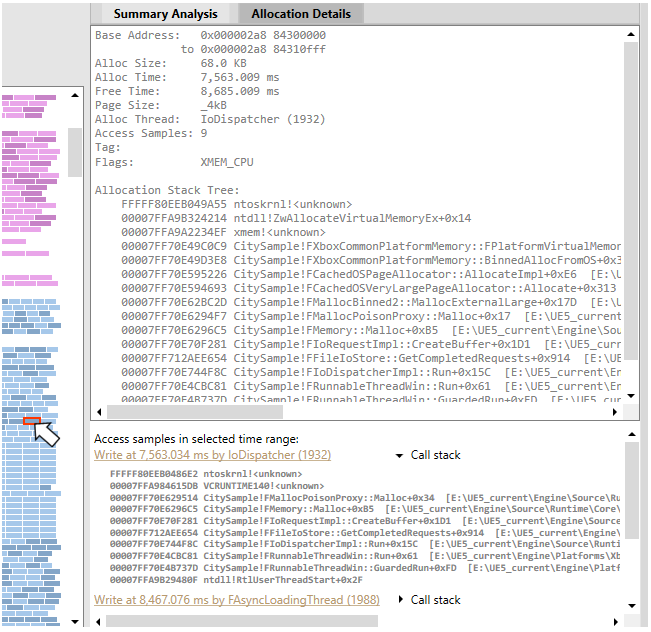The width and height of the screenshot is (651, 632).
Task: Click the Page Size value _4kB
Action: [x=214, y=105]
